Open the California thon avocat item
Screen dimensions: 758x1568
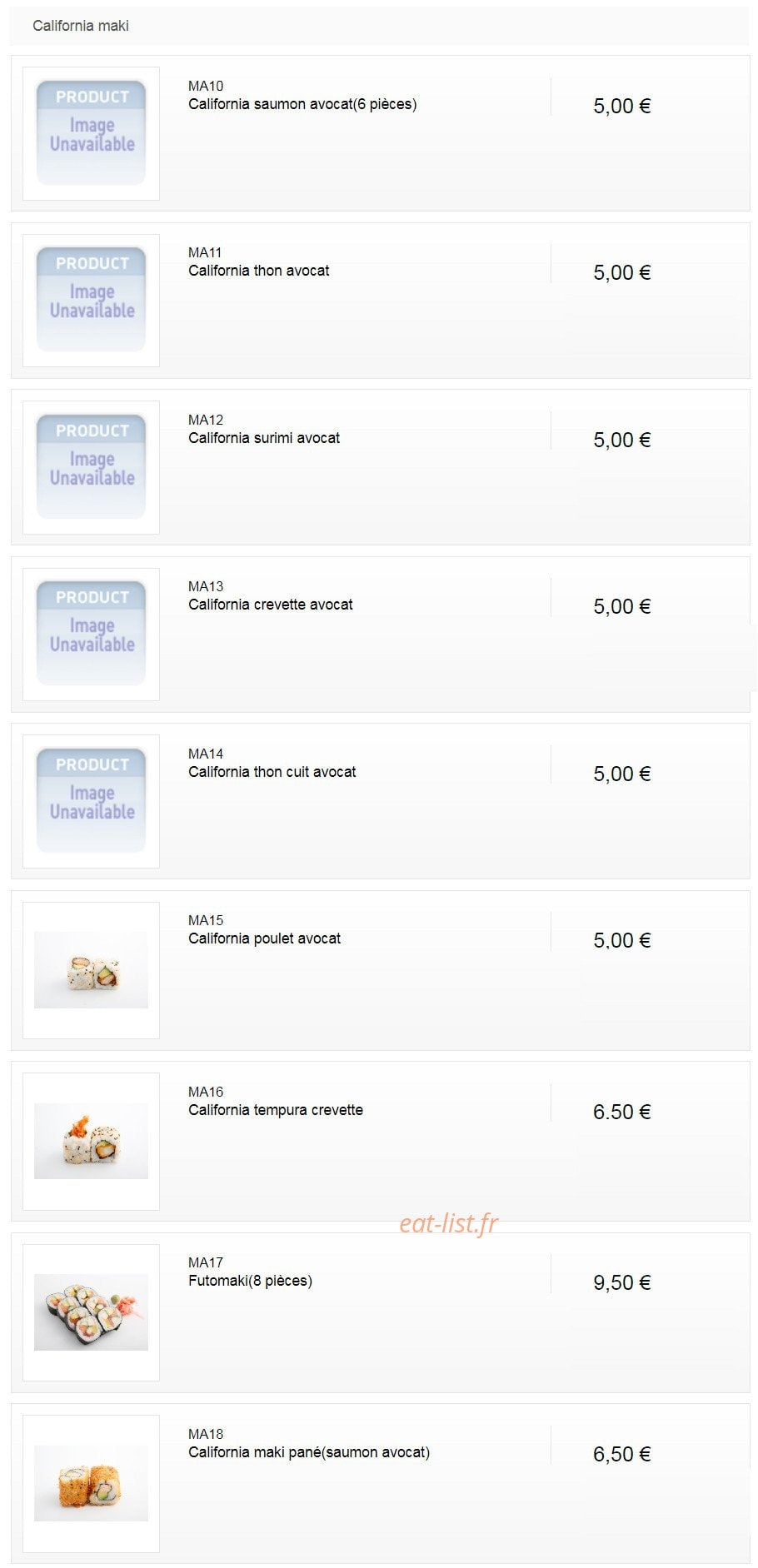pos(258,271)
